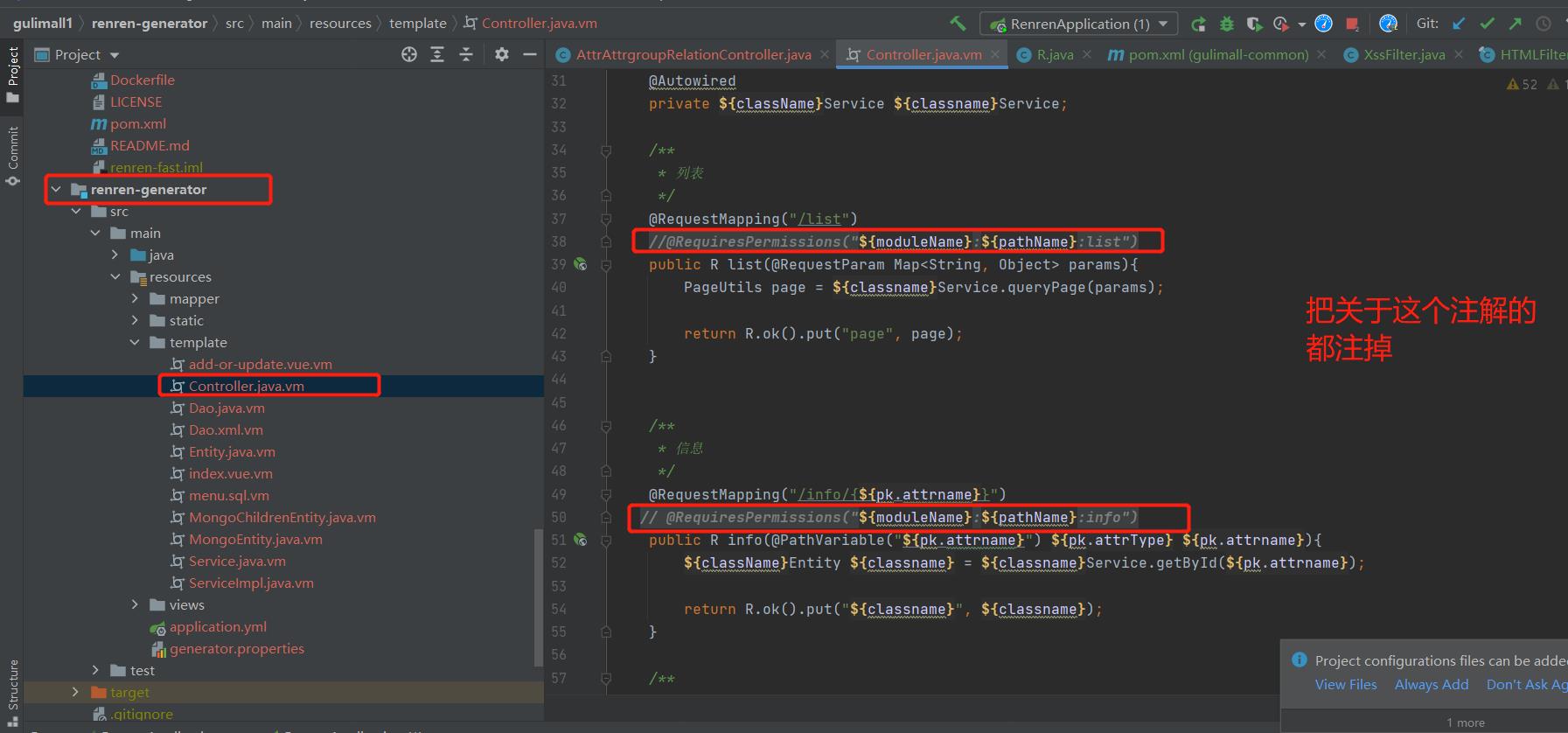Start debugging with the green bug icon
Image resolution: width=1568 pixels, height=733 pixels.
point(1227,24)
